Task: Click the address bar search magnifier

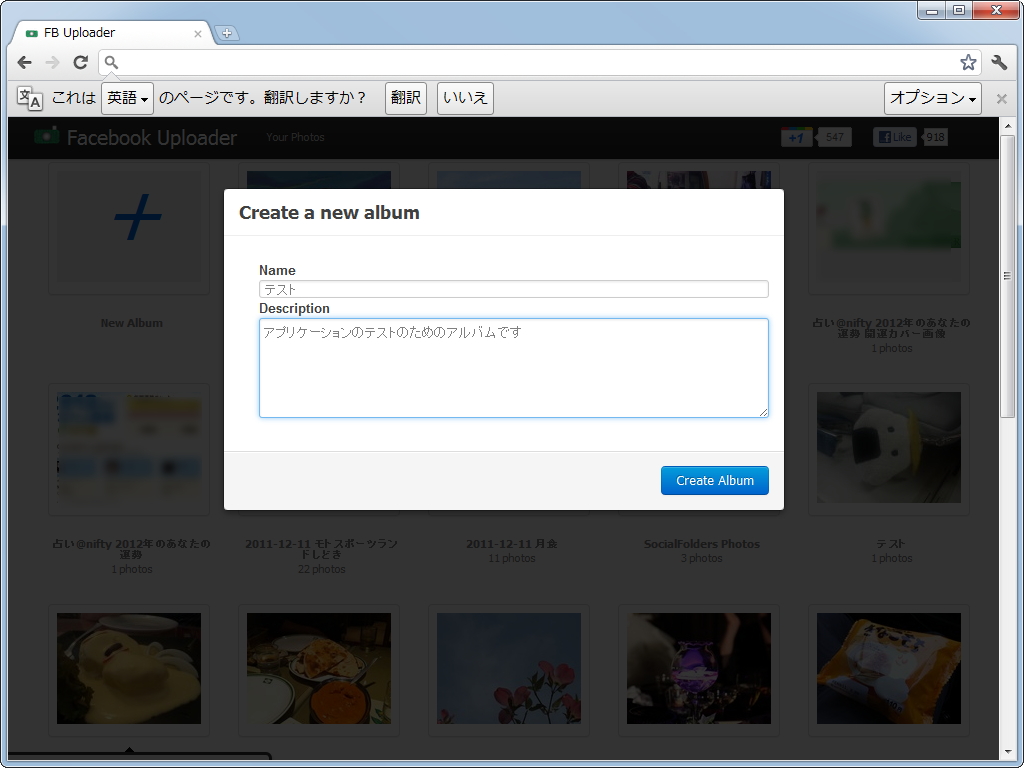Action: (x=111, y=62)
